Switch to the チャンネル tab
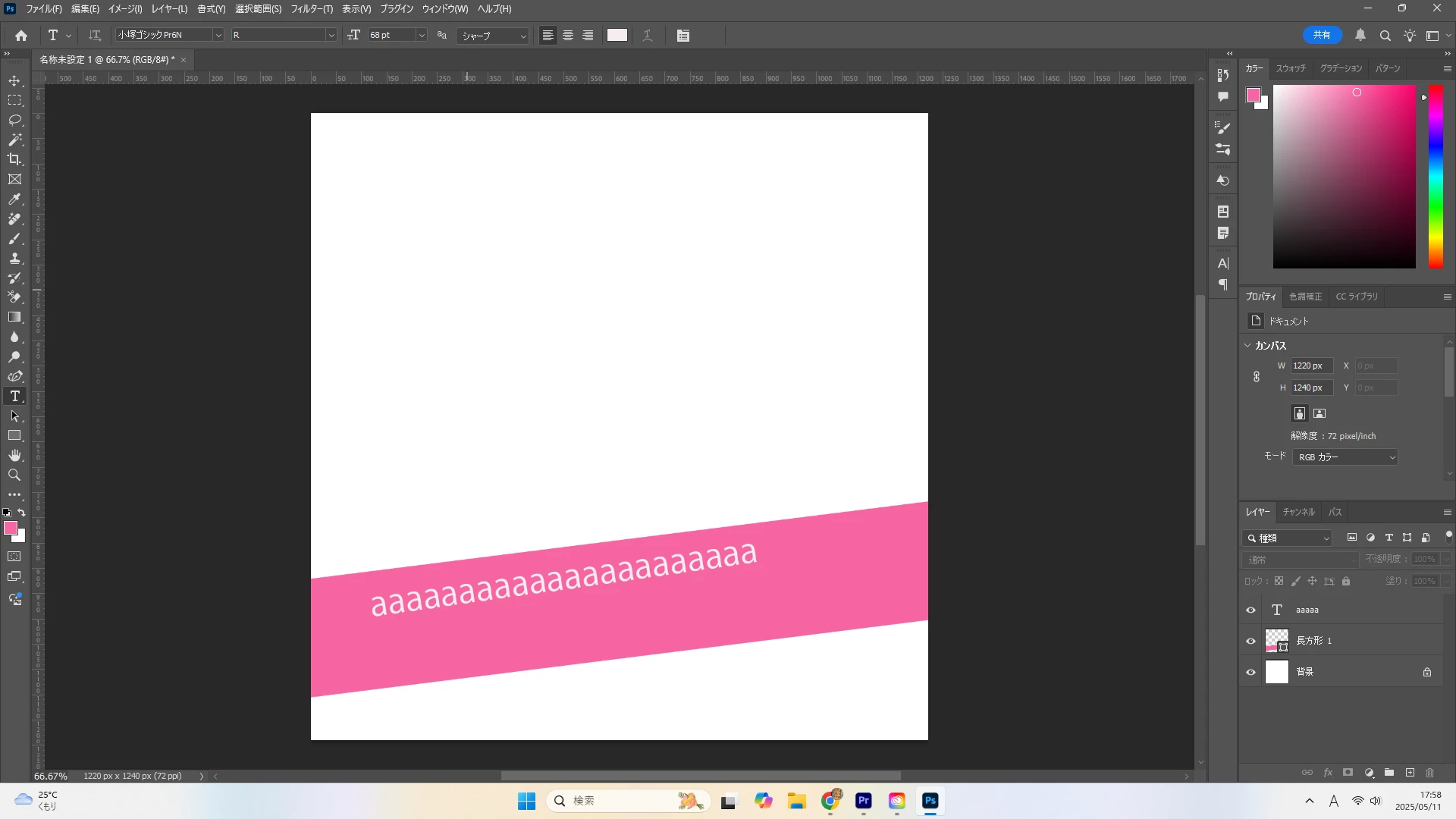This screenshot has width=1456, height=819. point(1298,512)
